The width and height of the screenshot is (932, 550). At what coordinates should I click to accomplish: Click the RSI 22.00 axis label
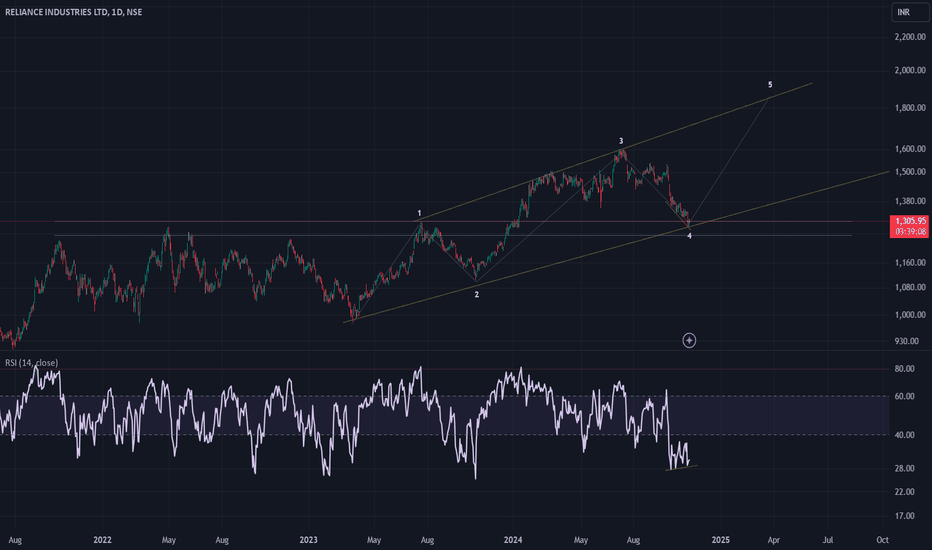click(904, 492)
